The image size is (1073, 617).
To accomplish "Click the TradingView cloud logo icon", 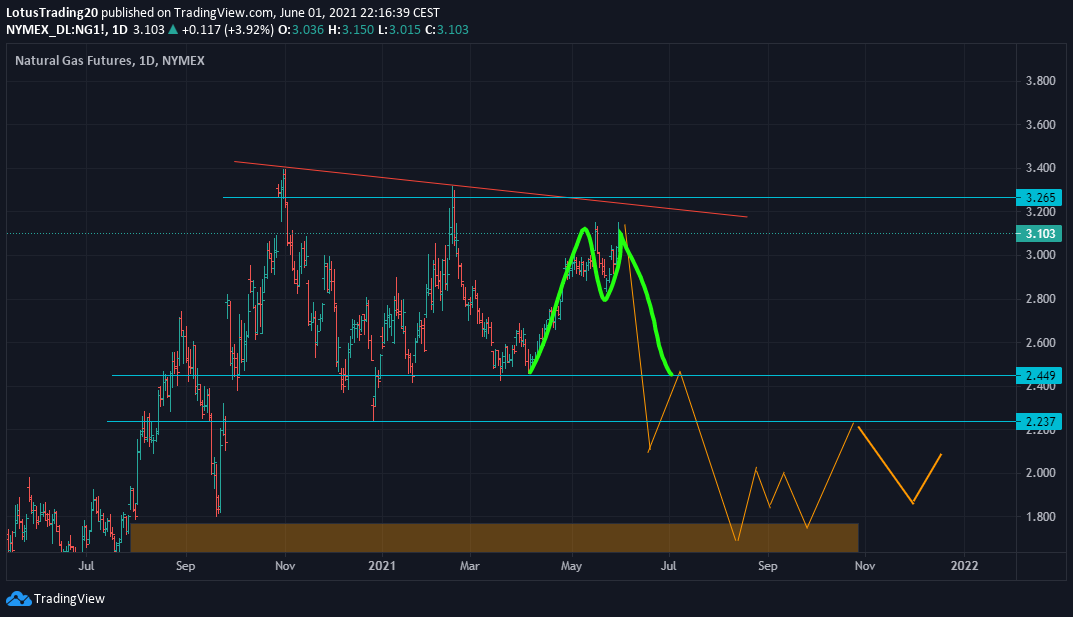I will coord(18,599).
